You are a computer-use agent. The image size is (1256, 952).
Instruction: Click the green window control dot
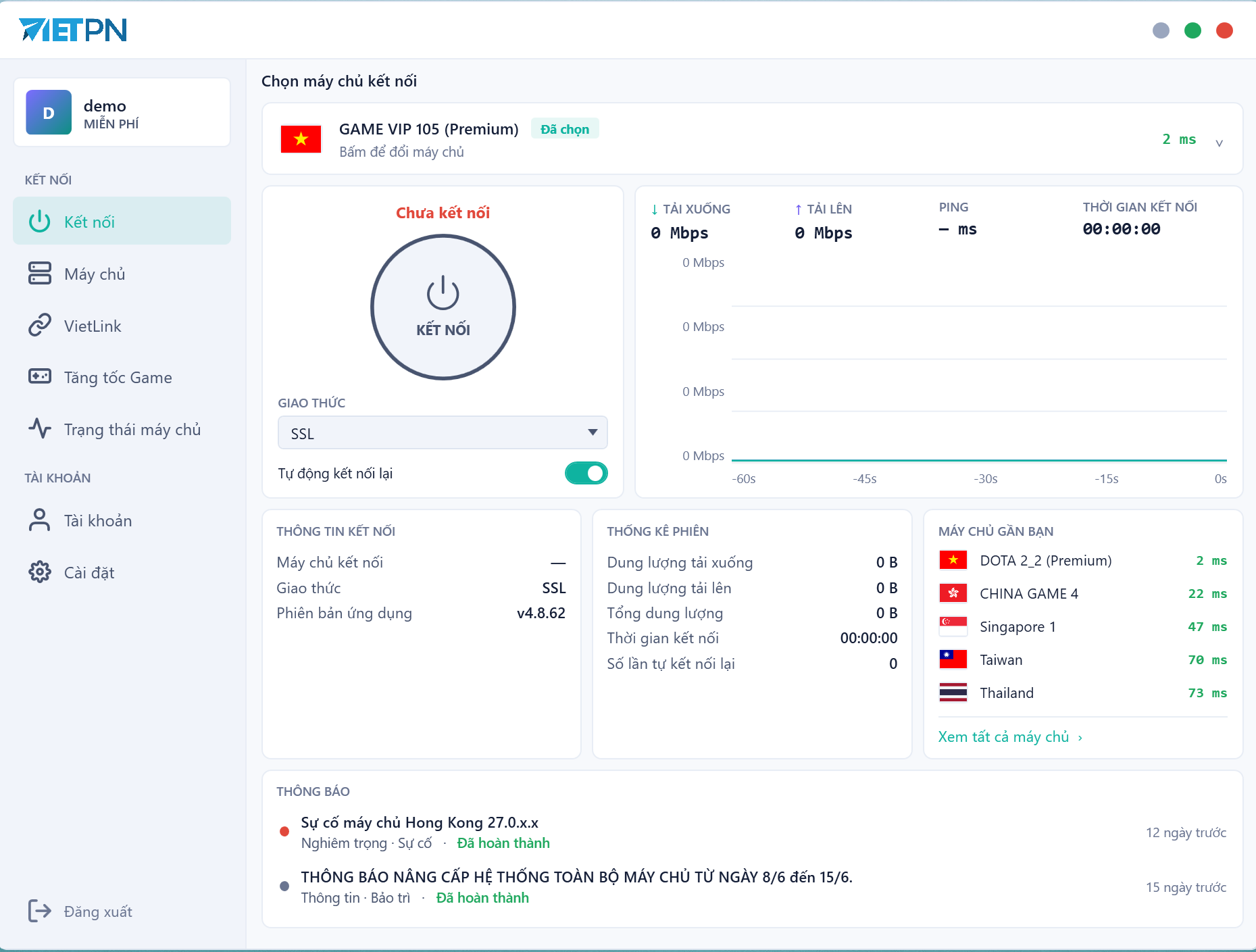[1193, 30]
